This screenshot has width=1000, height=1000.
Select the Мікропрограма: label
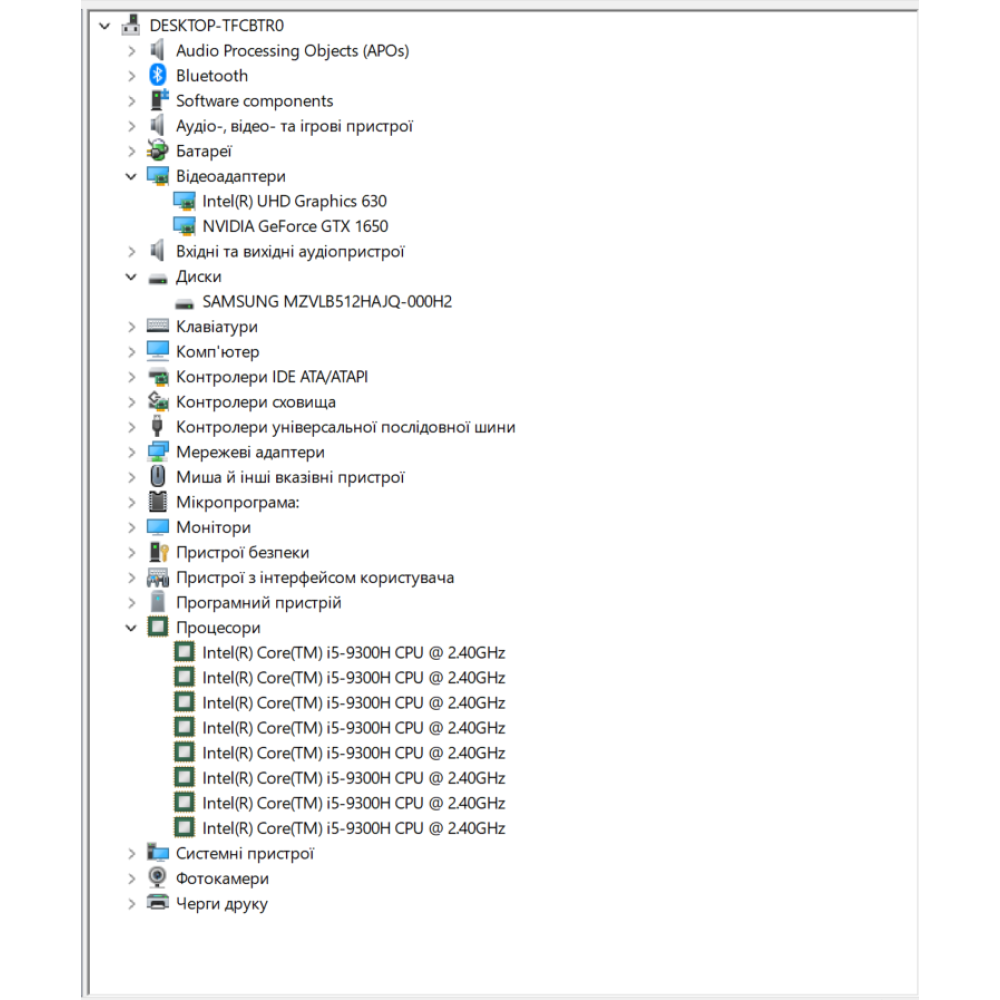[x=237, y=503]
